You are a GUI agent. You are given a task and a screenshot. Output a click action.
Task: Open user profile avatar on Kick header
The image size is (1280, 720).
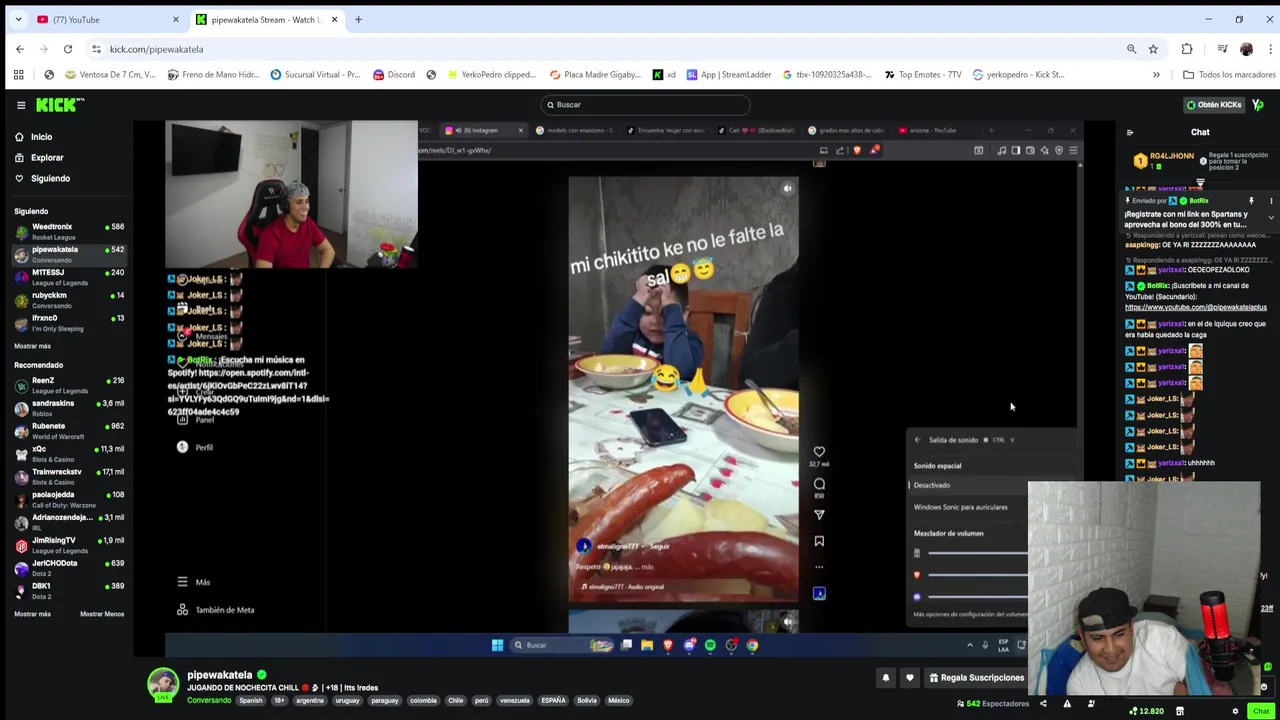point(1258,105)
